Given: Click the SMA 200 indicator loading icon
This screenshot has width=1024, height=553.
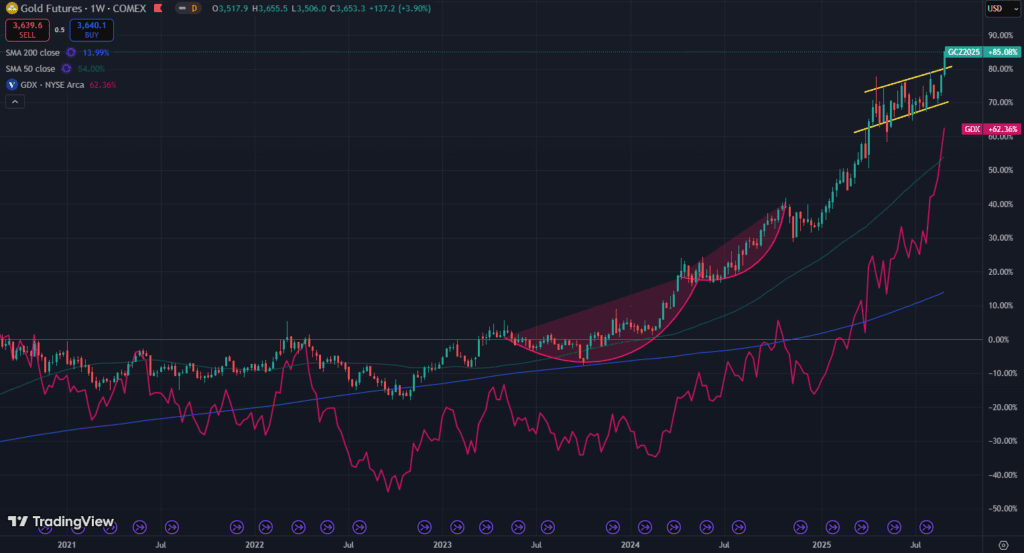Looking at the screenshot, I should tap(69, 51).
